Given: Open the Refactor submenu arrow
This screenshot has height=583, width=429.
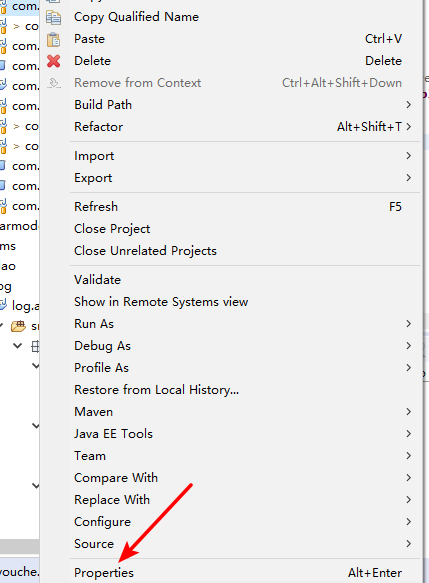Looking at the screenshot, I should click(409, 127).
